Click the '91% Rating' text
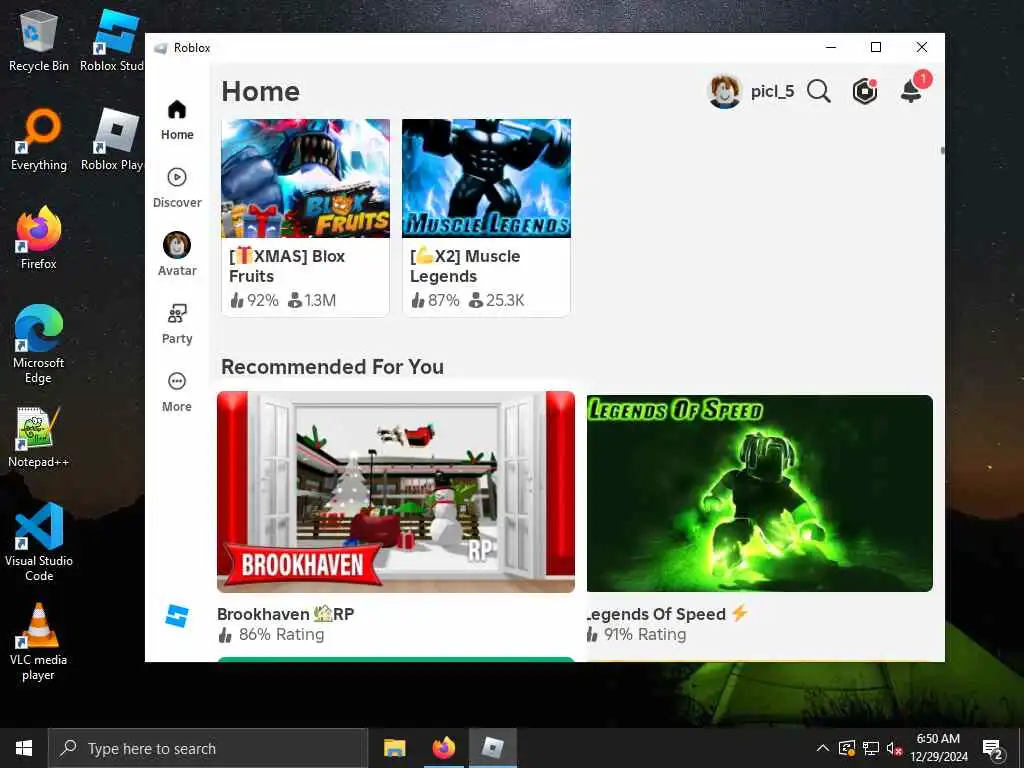 click(x=645, y=635)
